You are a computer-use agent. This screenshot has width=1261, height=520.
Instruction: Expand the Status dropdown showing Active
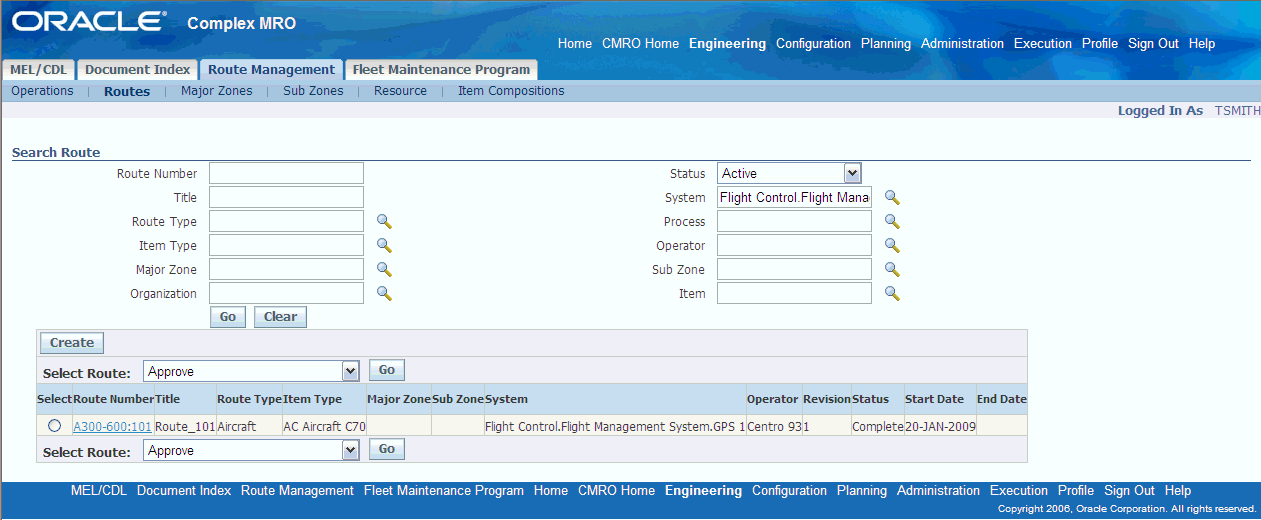tap(790, 173)
